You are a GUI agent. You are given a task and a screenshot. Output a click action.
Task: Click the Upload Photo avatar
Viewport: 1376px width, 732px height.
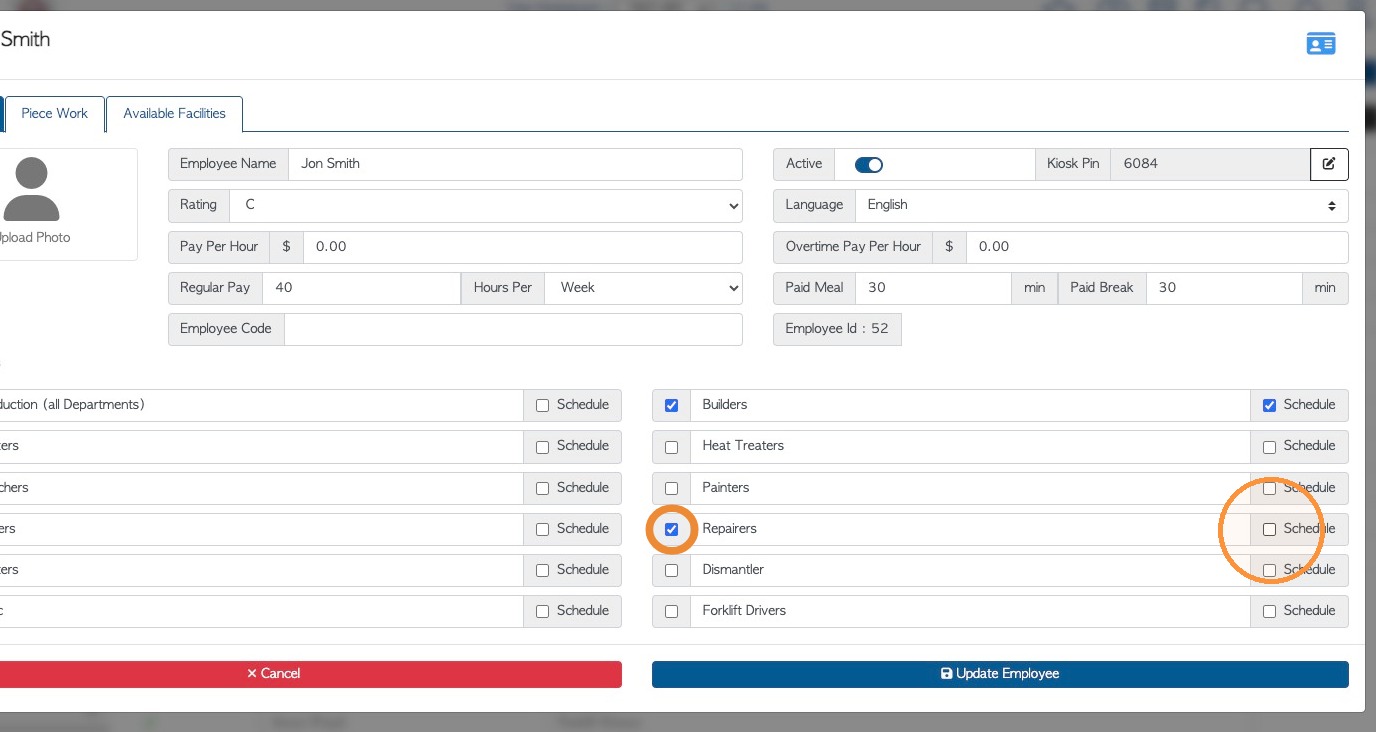click(31, 189)
